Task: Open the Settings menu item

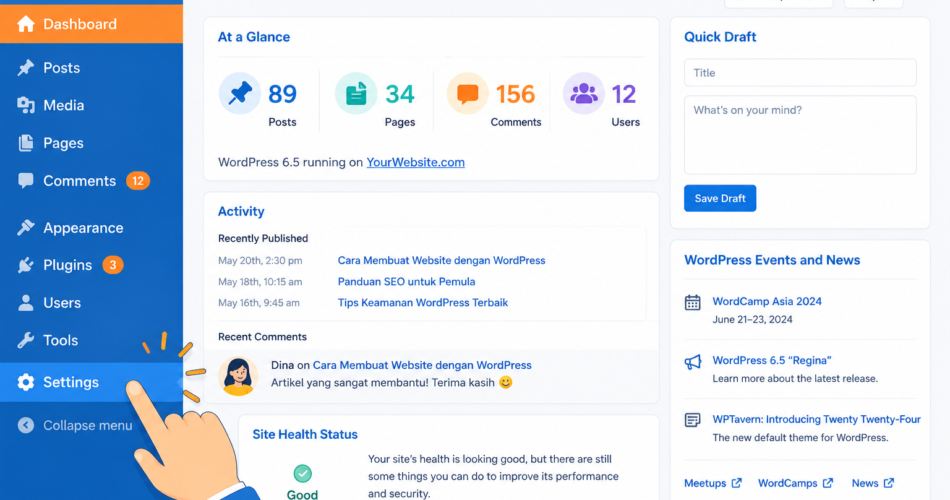Action: 91,382
